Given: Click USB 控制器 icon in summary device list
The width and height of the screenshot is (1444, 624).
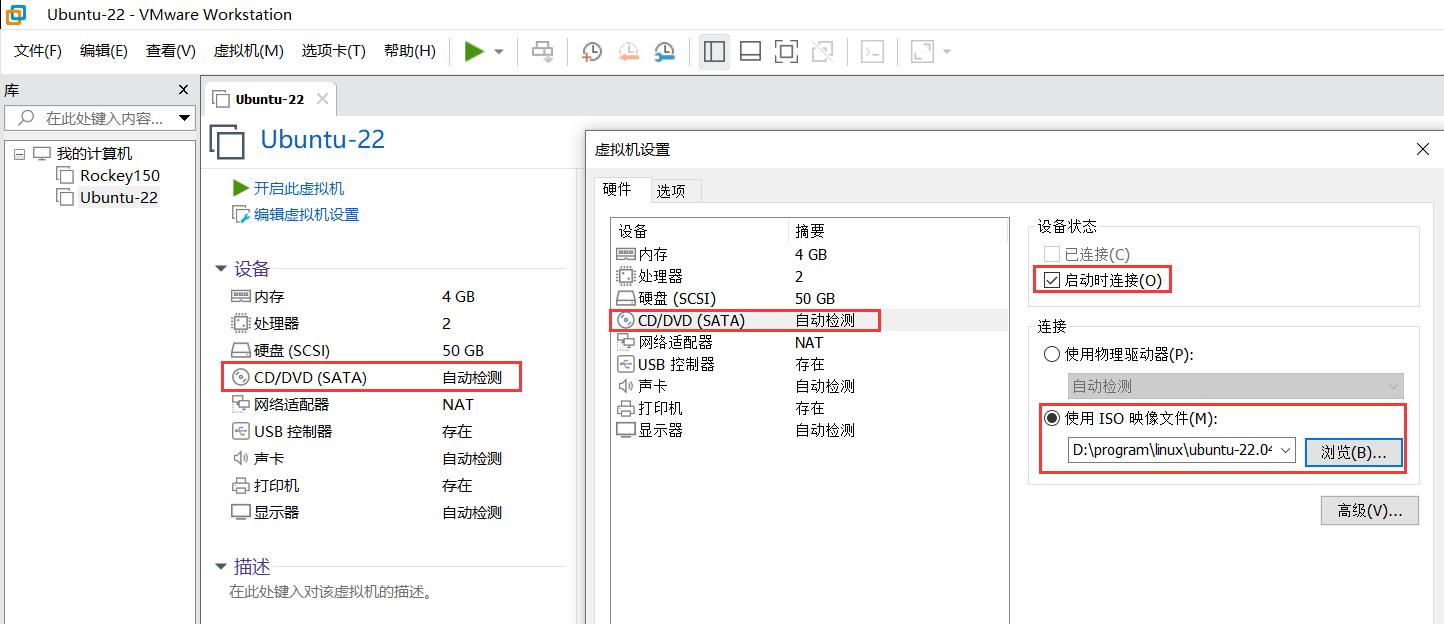Looking at the screenshot, I should pos(240,431).
